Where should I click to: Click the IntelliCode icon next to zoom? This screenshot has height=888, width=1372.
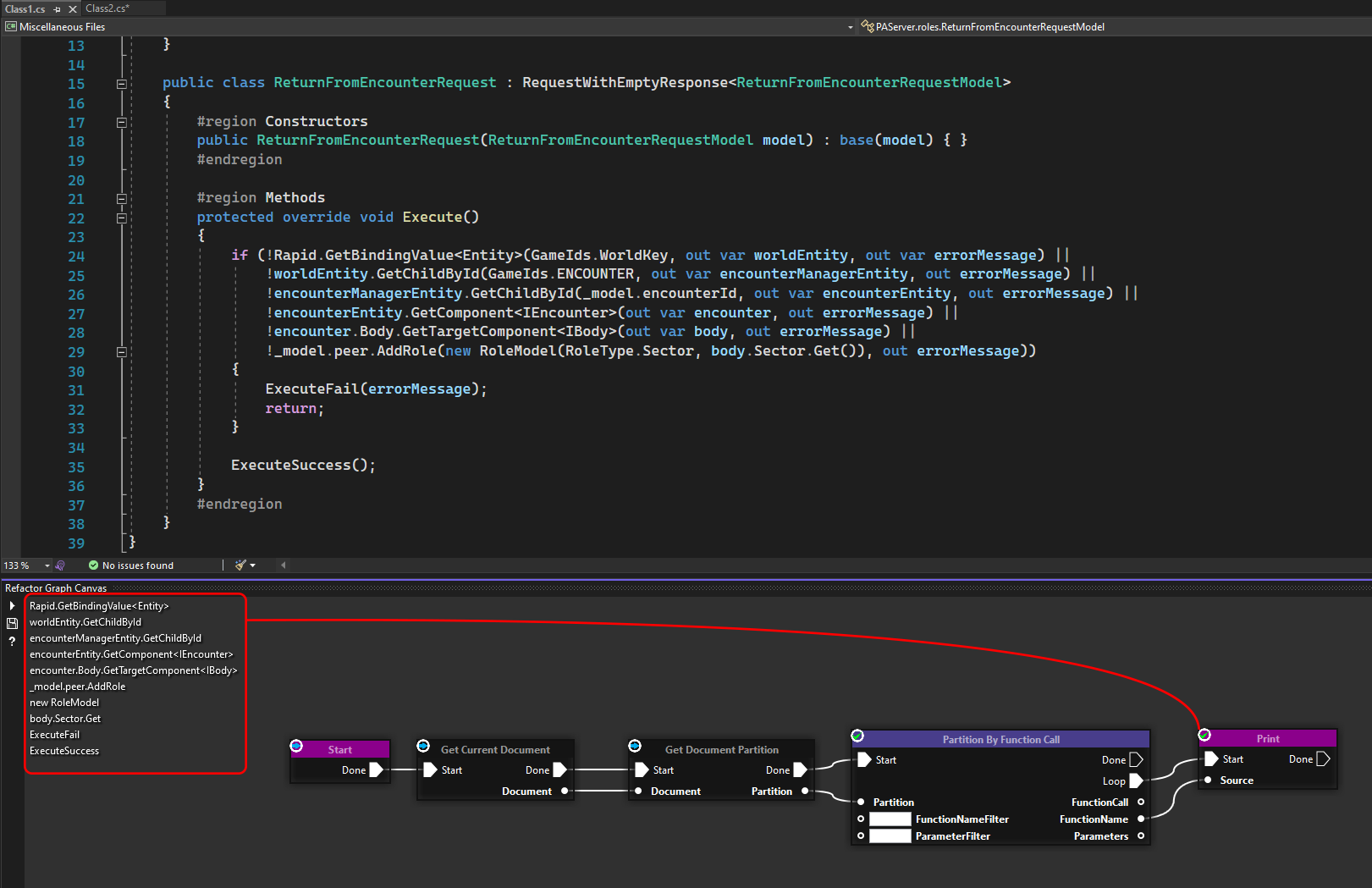60,565
